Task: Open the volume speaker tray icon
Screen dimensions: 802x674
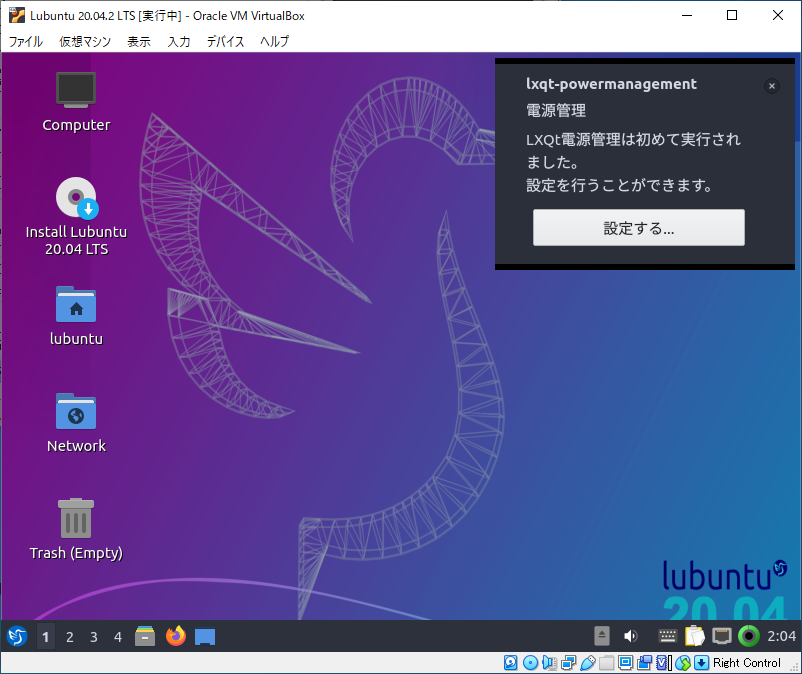Action: click(x=631, y=636)
